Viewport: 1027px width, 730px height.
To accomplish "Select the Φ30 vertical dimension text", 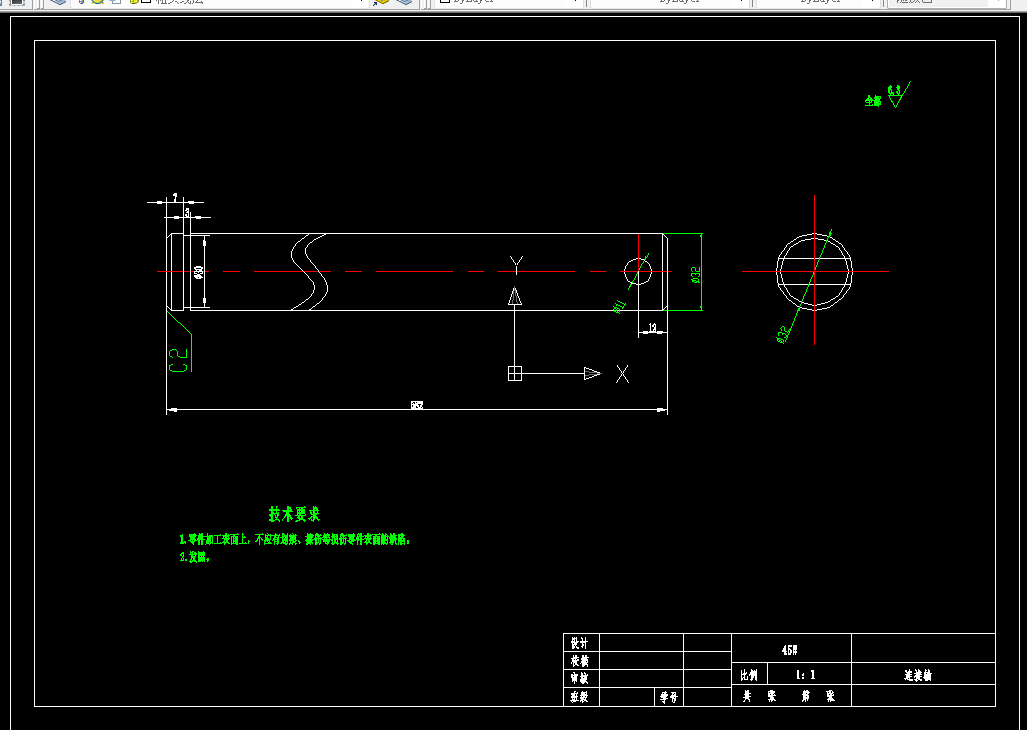I will pyautogui.click(x=198, y=272).
